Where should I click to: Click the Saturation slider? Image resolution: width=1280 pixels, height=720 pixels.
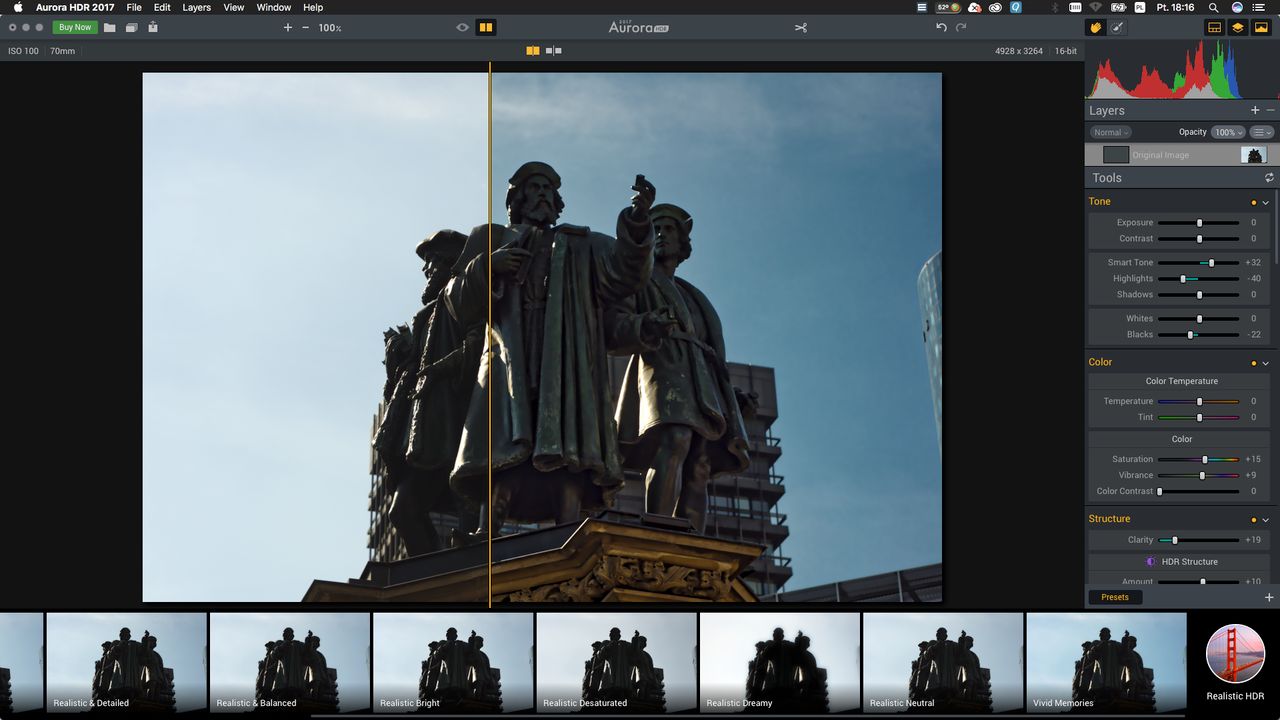(1199, 460)
